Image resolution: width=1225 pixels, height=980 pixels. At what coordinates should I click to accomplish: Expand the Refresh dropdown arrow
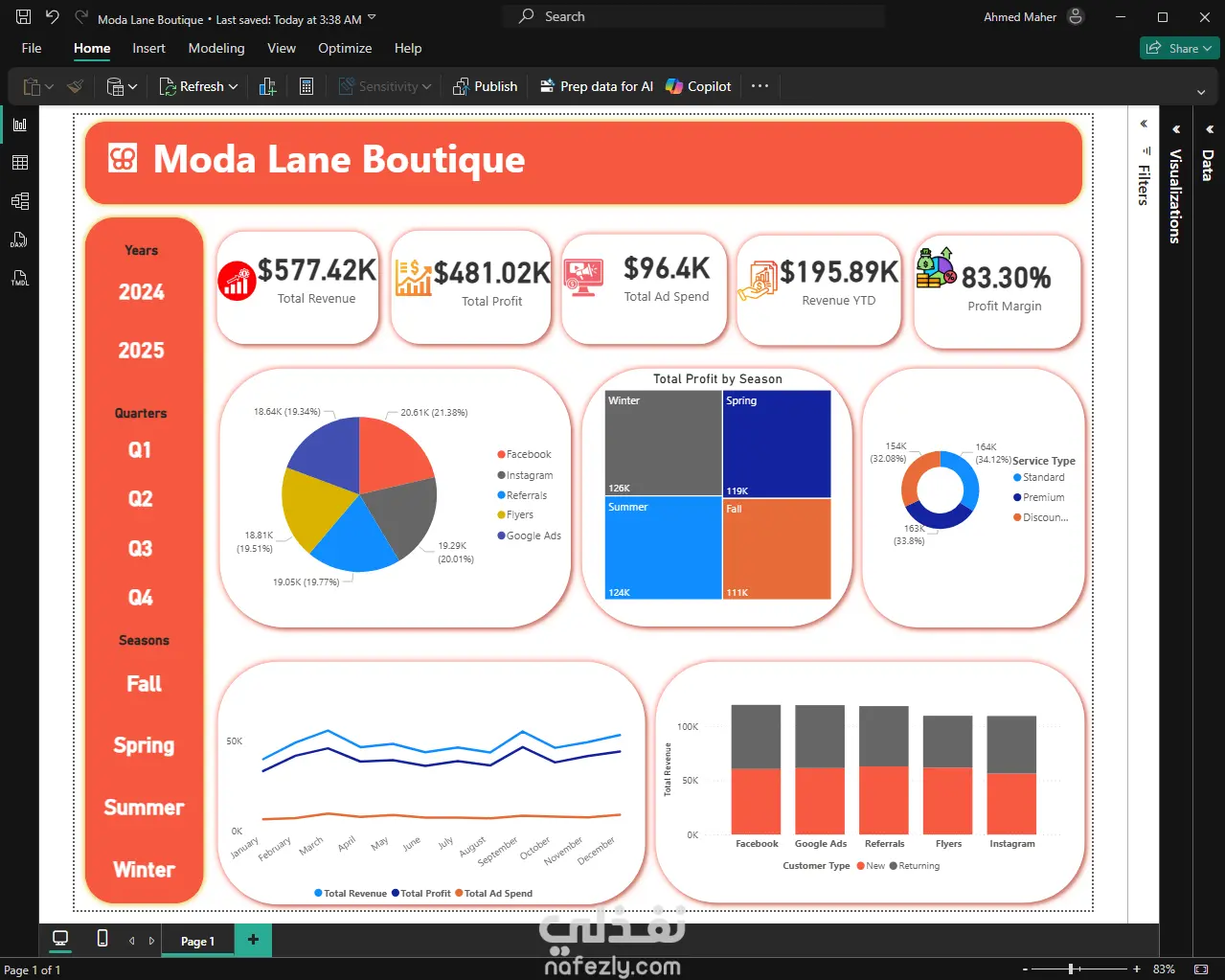233,86
